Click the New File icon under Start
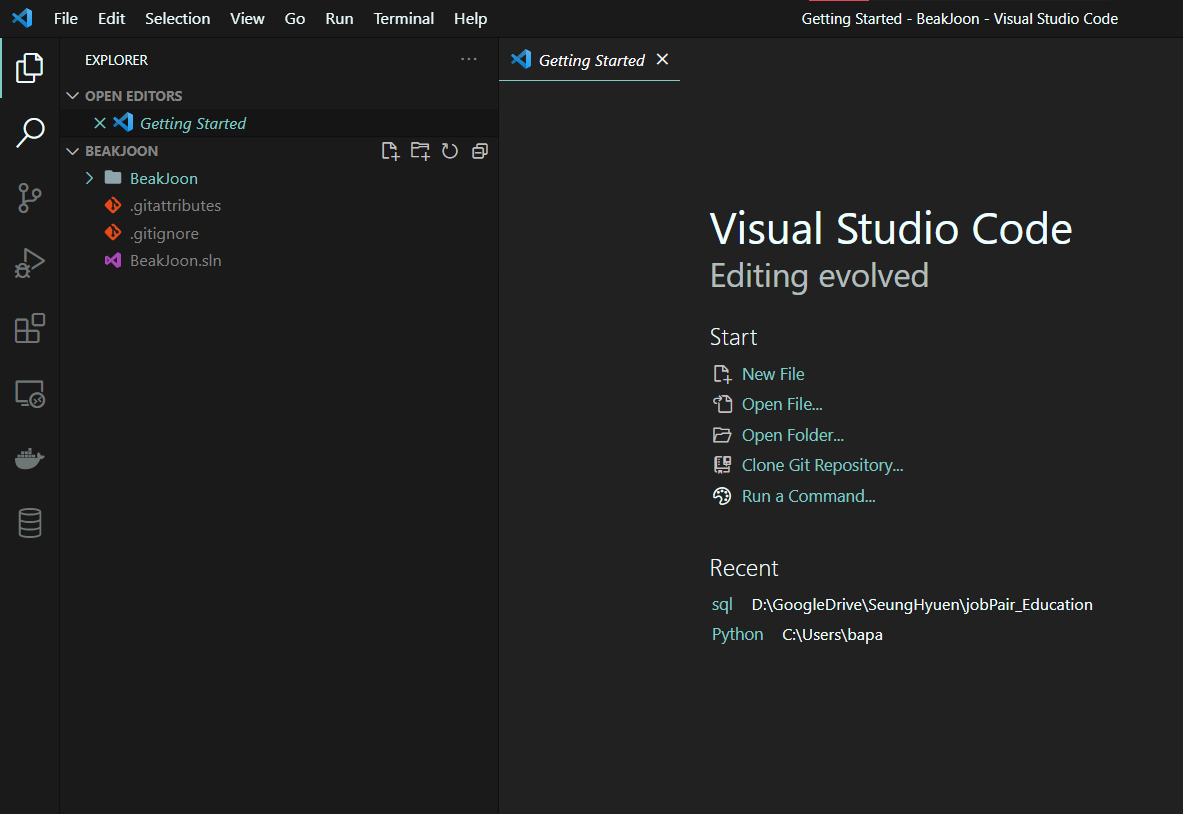Viewport: 1183px width, 814px height. click(722, 374)
